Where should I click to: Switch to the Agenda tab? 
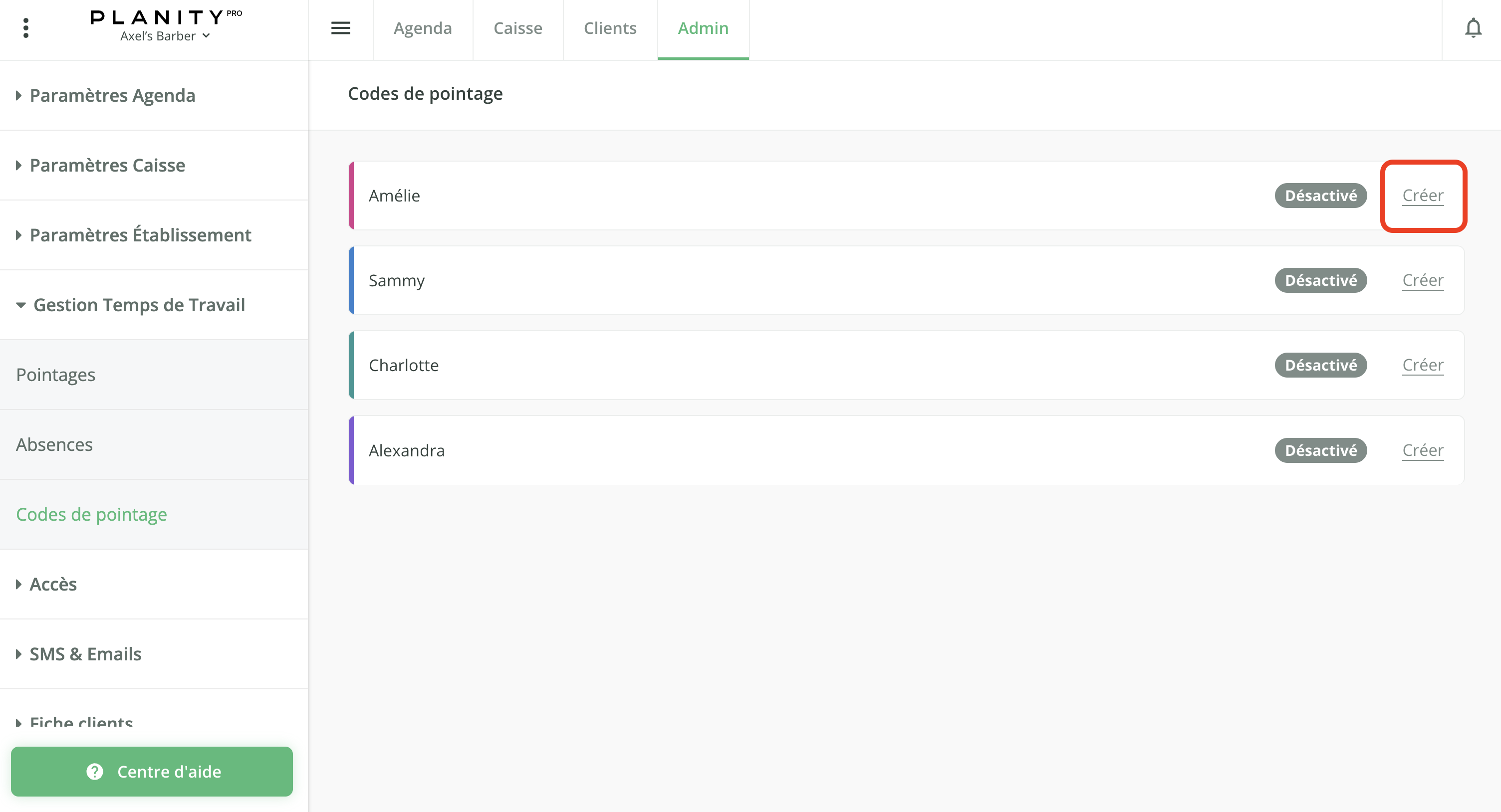[x=423, y=28]
